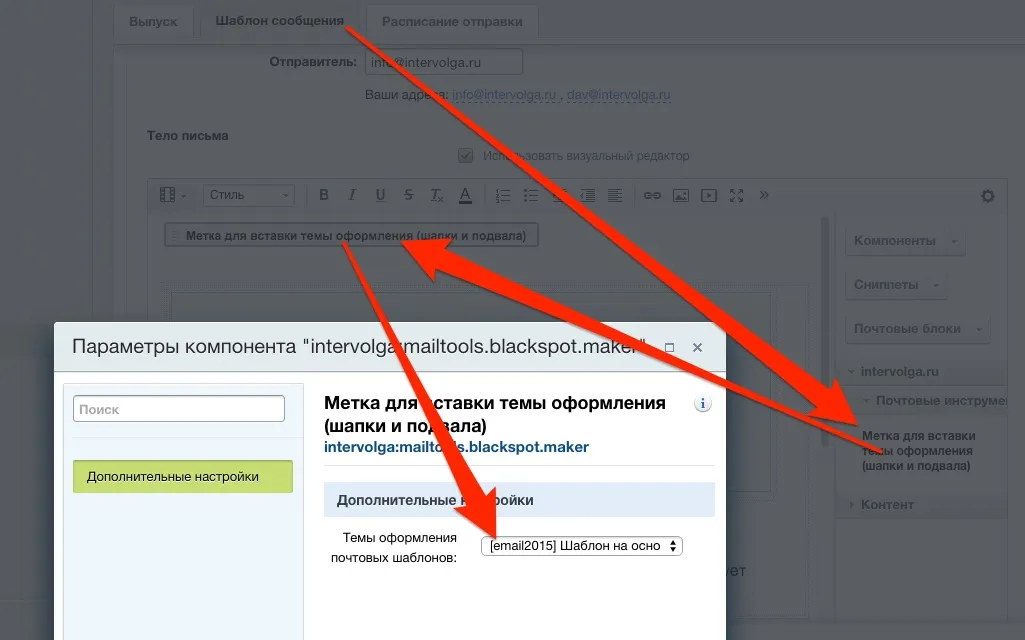
Task: Open the 'Стиль' style dropdown
Action: coord(248,195)
